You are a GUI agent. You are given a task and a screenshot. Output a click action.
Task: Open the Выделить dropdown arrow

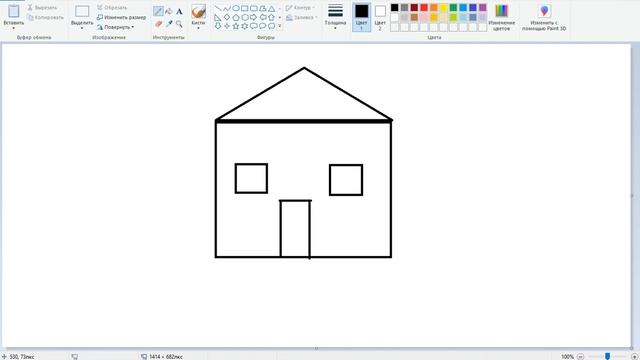click(82, 28)
